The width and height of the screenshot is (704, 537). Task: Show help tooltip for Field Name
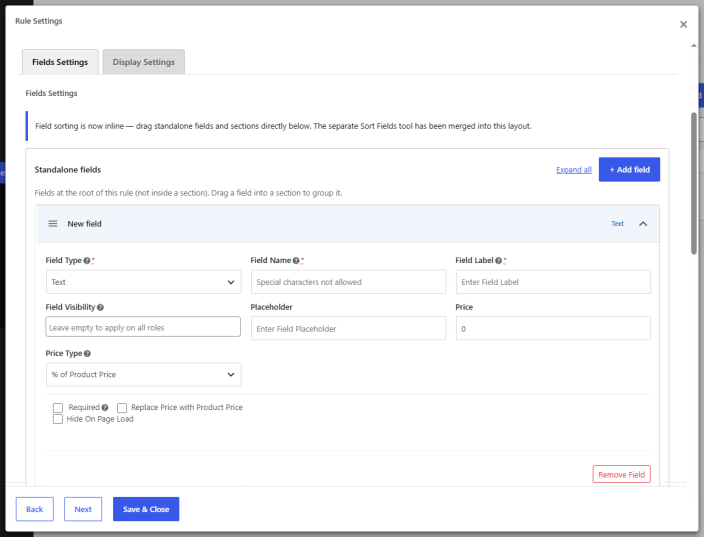coord(296,260)
